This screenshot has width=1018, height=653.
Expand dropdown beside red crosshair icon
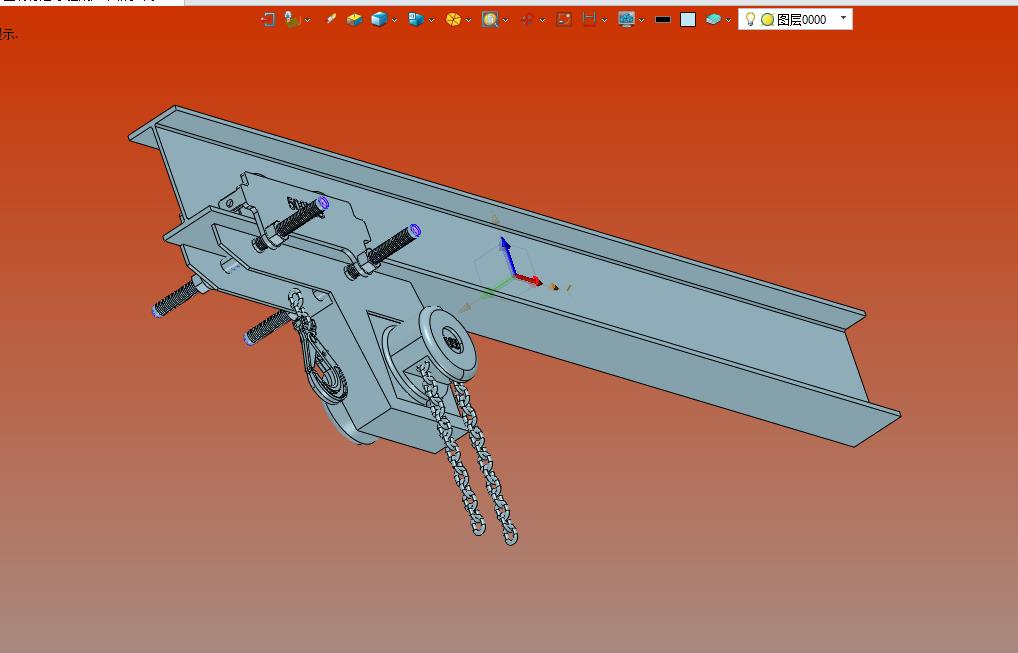pos(543,20)
